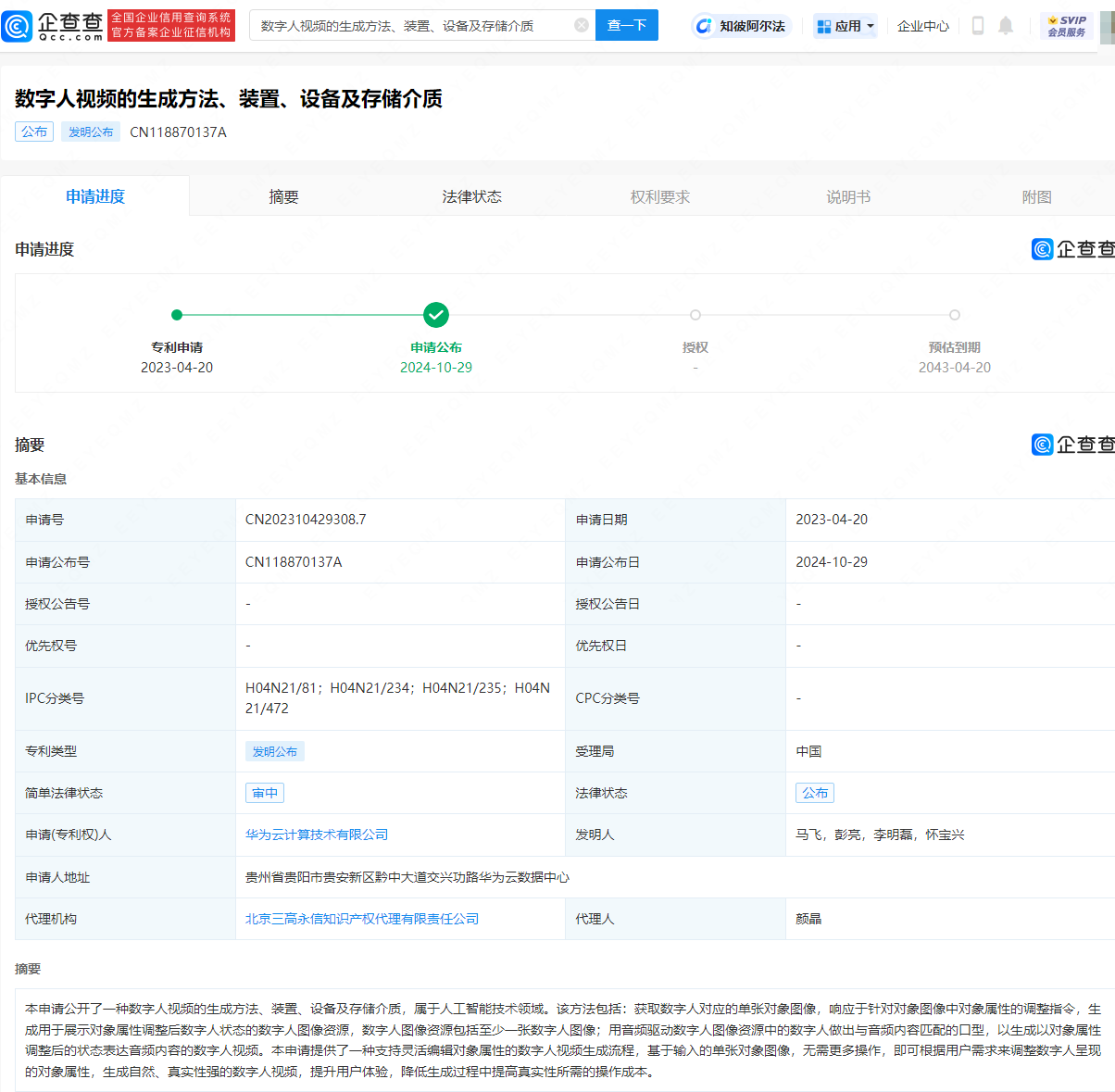Open the 法律状态 tab
Screen dimensions: 1115x1092
[471, 196]
